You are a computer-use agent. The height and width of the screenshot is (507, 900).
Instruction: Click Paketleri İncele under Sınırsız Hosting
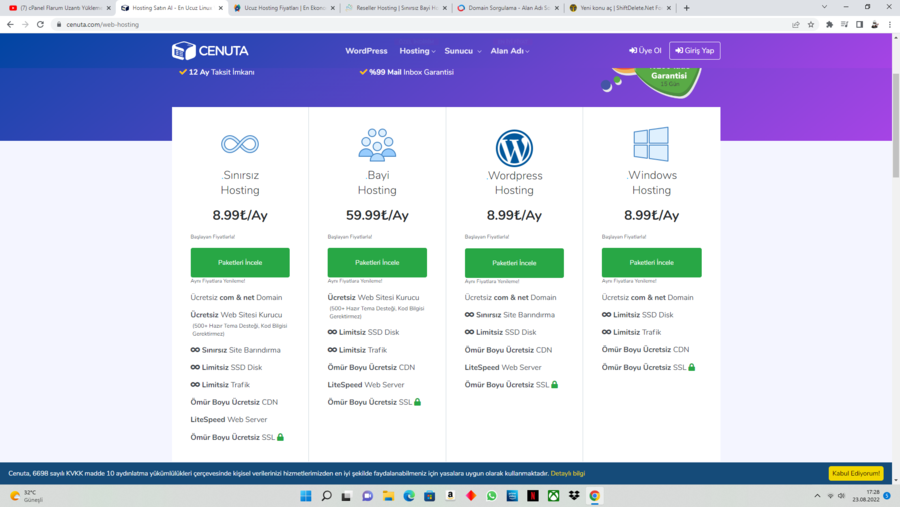click(240, 262)
